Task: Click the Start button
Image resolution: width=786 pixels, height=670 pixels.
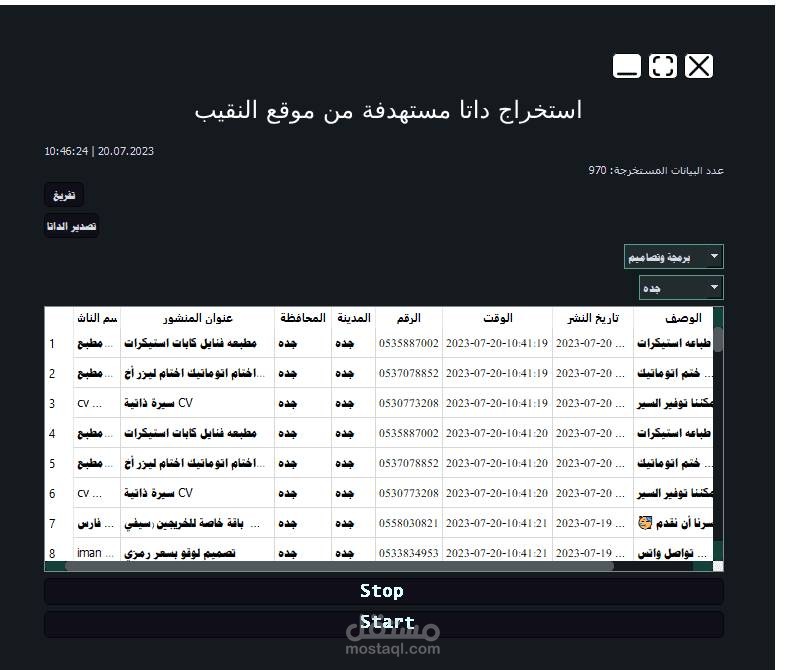Action: pos(383,623)
